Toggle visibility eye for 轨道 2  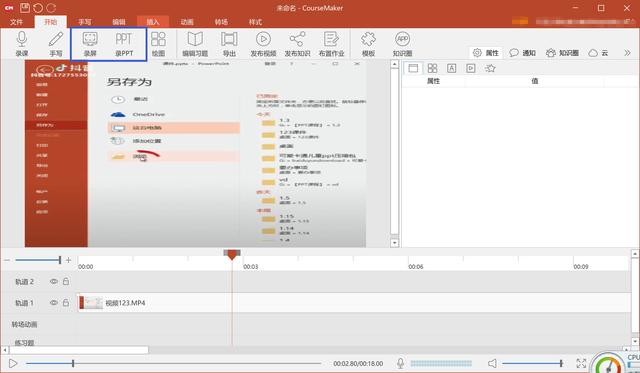point(53,282)
